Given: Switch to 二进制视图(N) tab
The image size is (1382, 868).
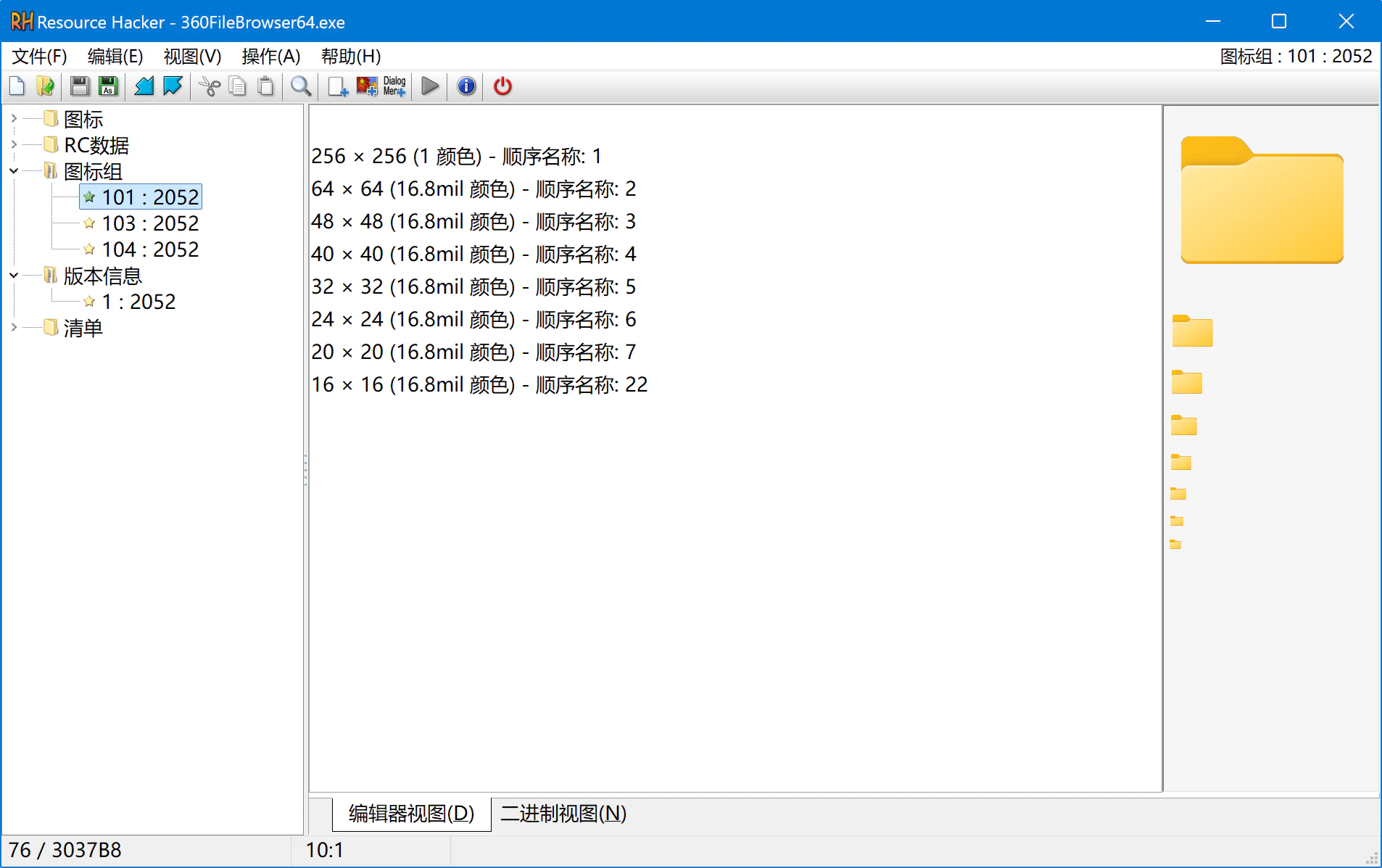Looking at the screenshot, I should click(563, 814).
